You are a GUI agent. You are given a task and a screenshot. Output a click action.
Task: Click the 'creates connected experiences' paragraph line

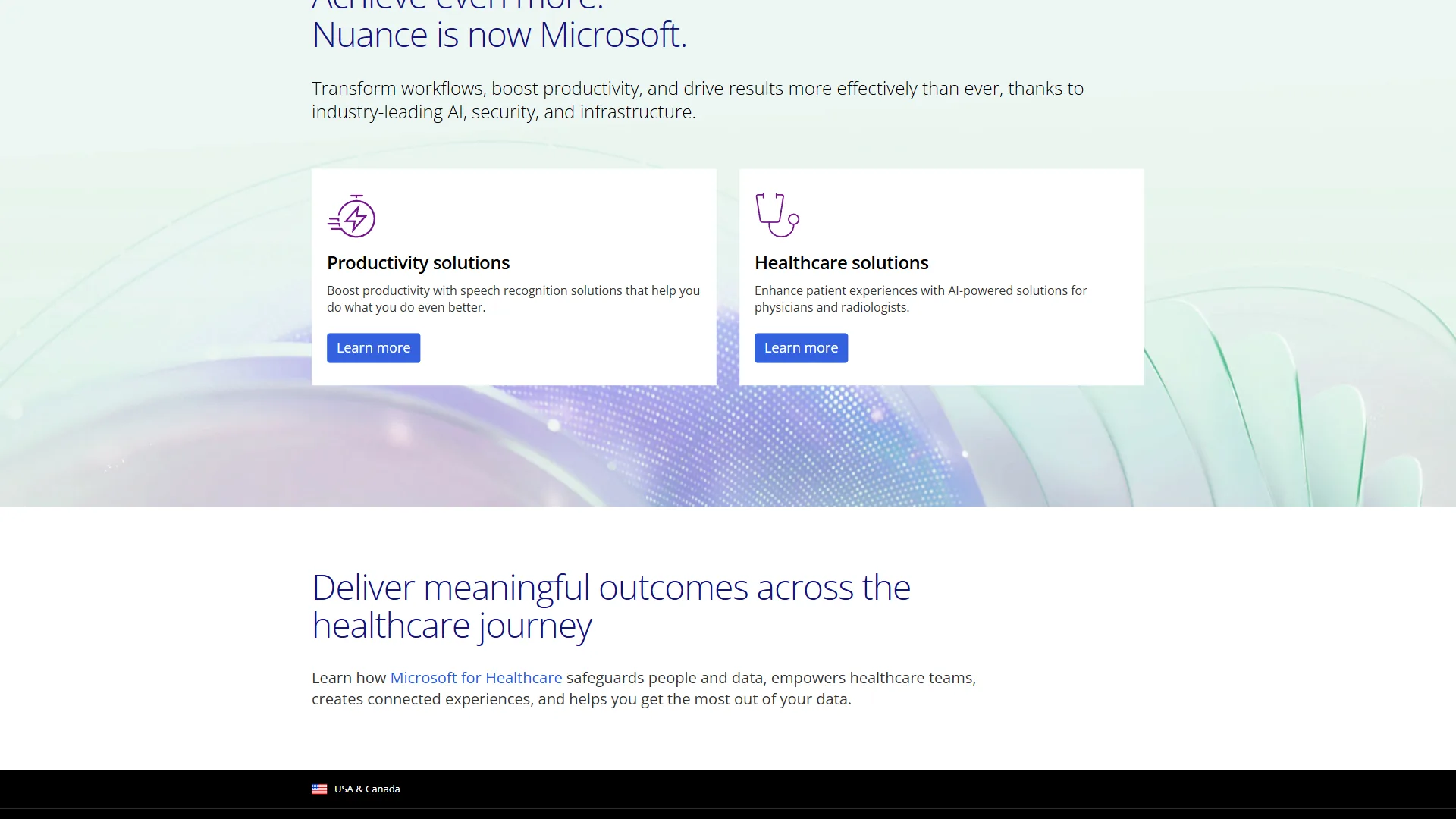[582, 699]
